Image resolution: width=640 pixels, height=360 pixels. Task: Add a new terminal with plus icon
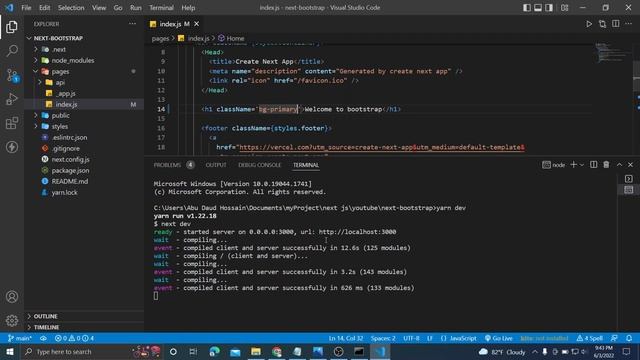click(x=573, y=164)
